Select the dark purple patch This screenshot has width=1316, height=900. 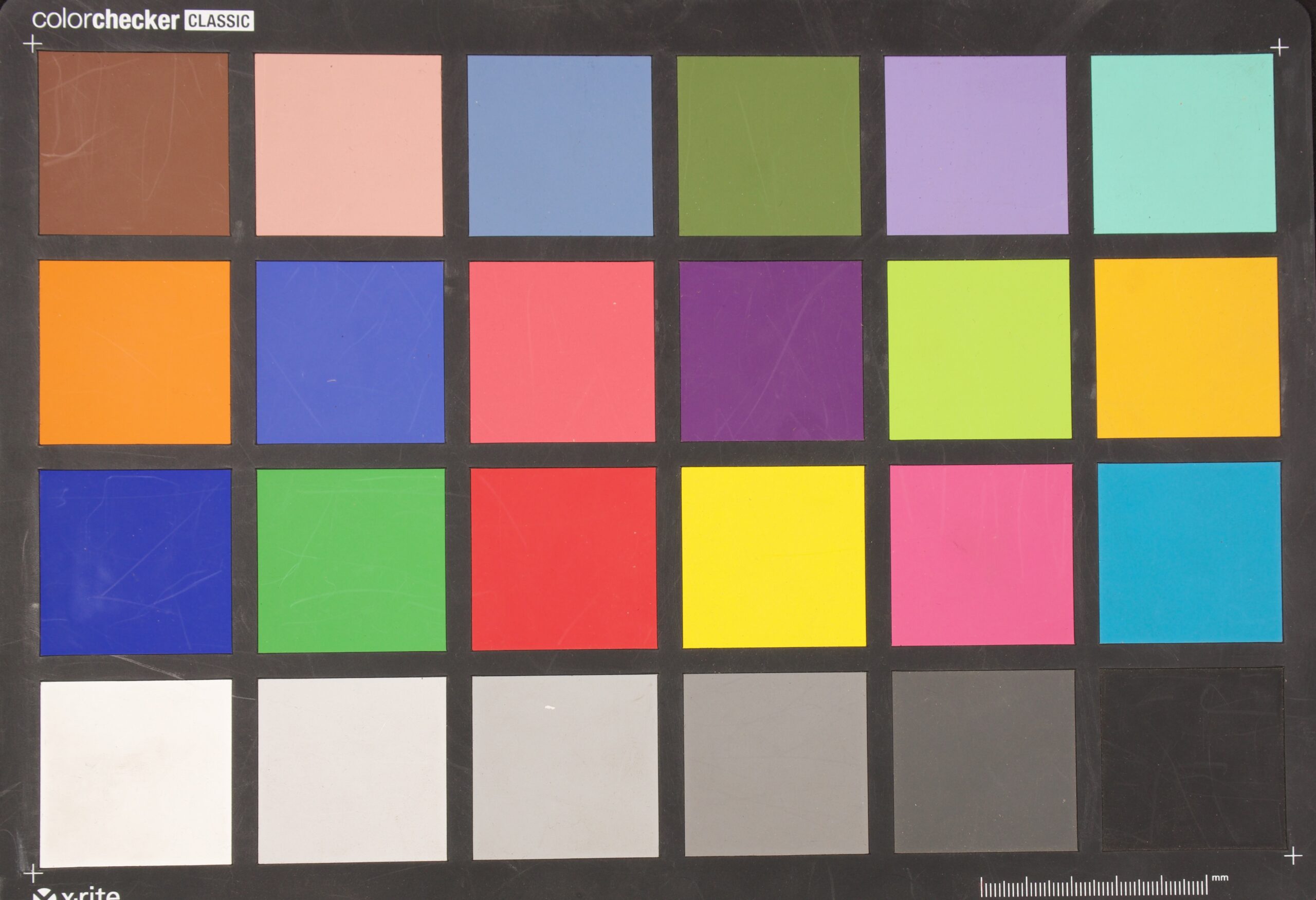(x=771, y=351)
